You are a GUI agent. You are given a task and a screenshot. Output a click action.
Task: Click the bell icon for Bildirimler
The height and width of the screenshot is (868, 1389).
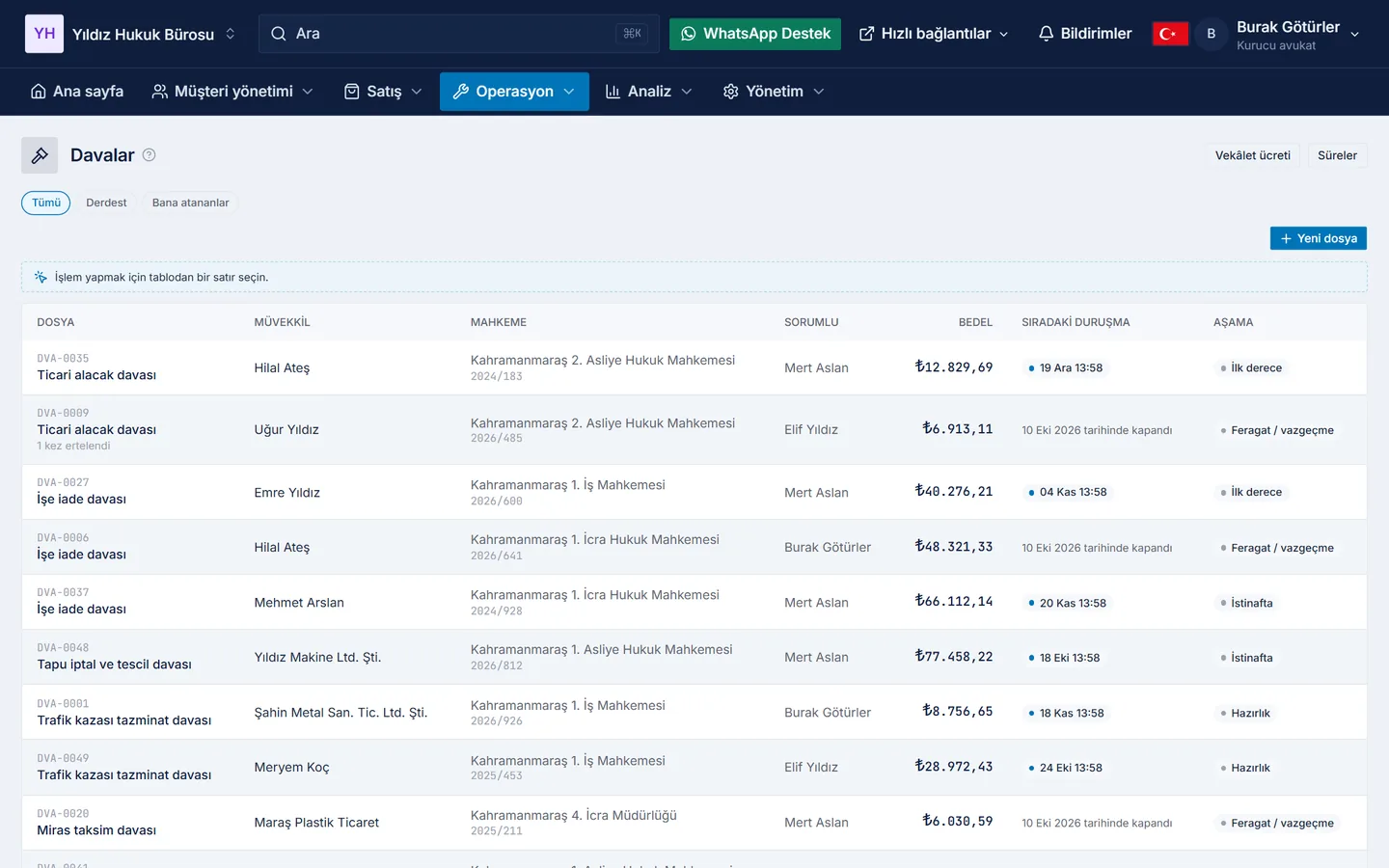tap(1046, 34)
